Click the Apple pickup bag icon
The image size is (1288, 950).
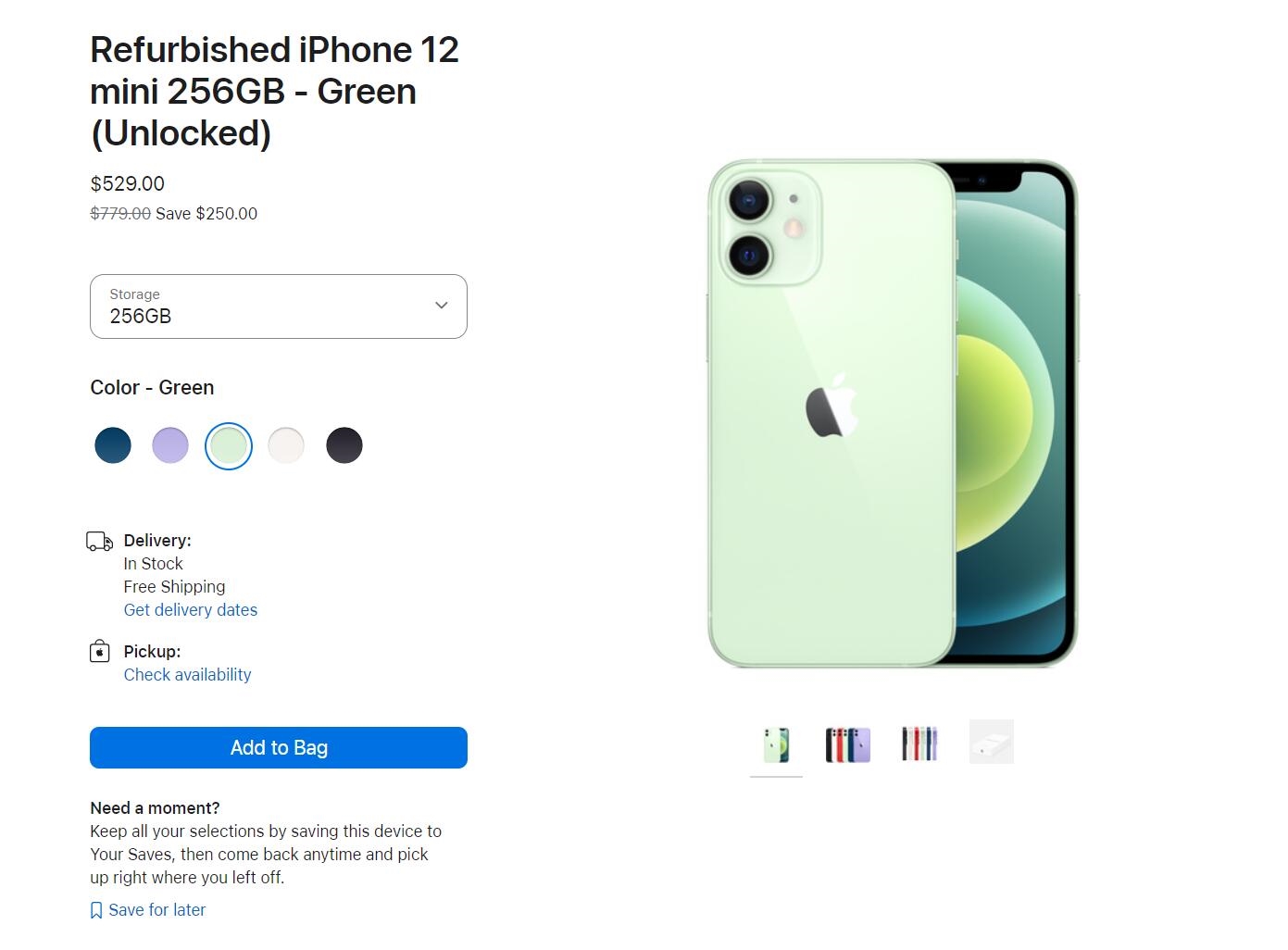(x=99, y=652)
